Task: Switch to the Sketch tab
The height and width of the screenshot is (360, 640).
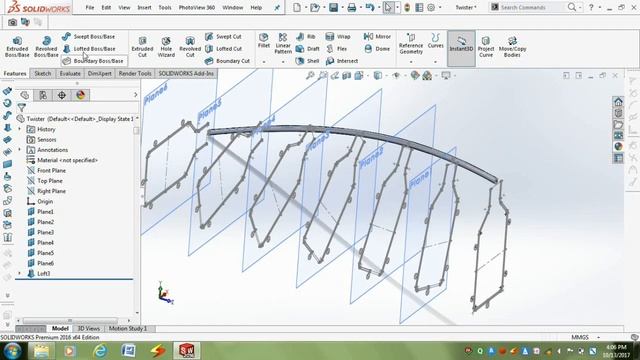Action: pyautogui.click(x=42, y=73)
